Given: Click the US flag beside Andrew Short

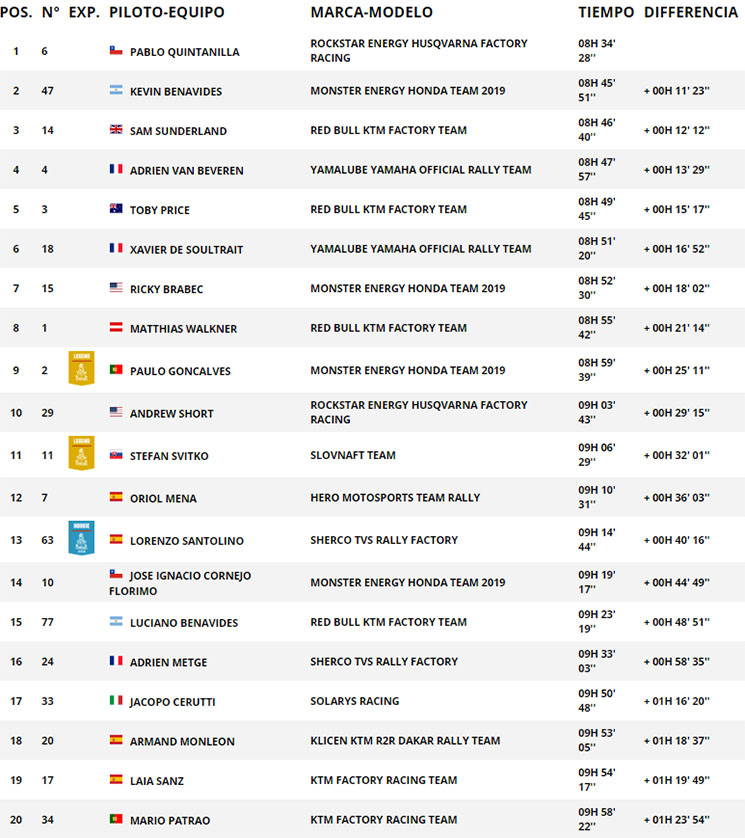Looking at the screenshot, I should click(116, 412).
